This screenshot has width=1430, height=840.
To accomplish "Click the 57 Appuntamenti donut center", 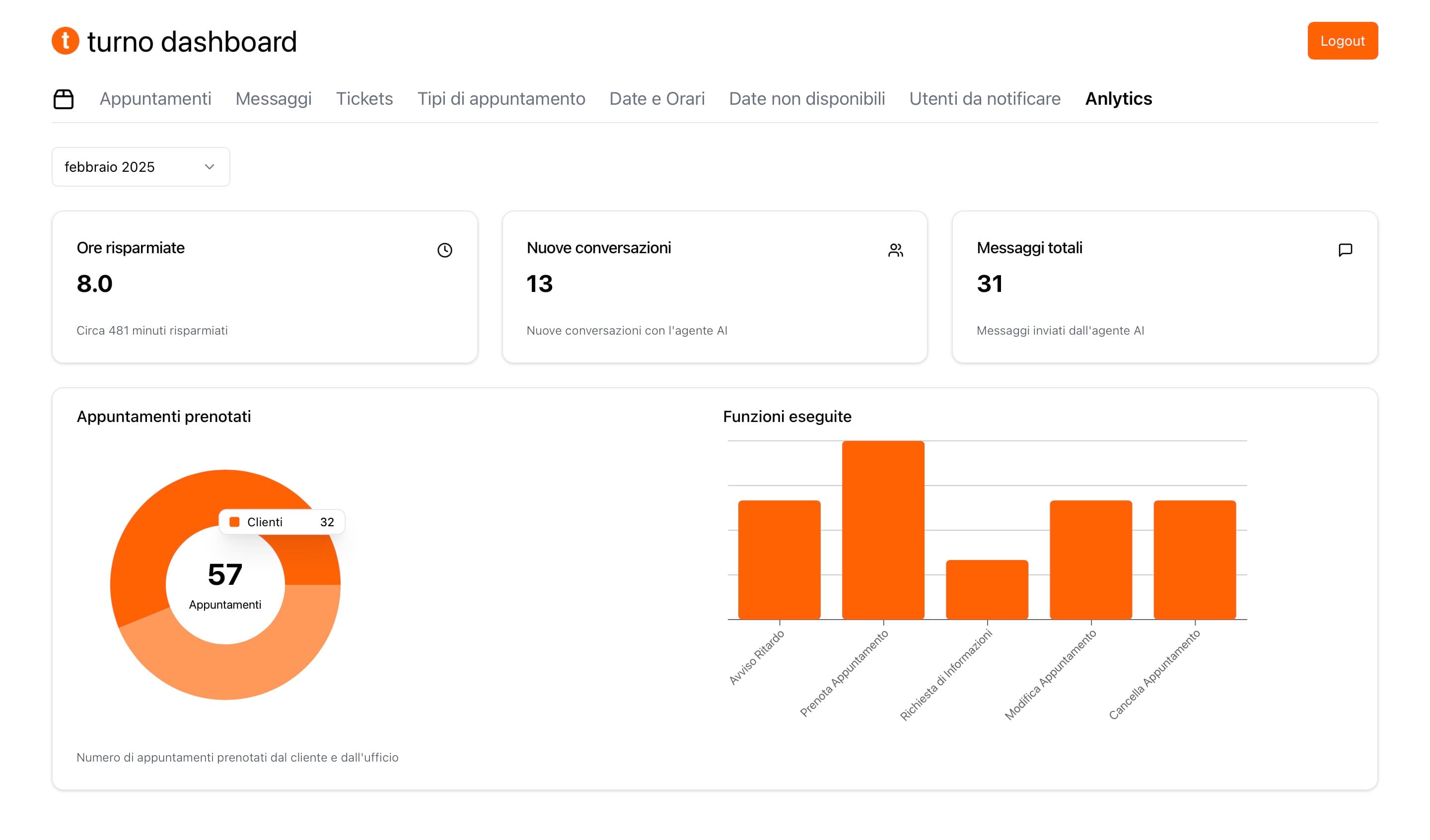I will click(225, 585).
